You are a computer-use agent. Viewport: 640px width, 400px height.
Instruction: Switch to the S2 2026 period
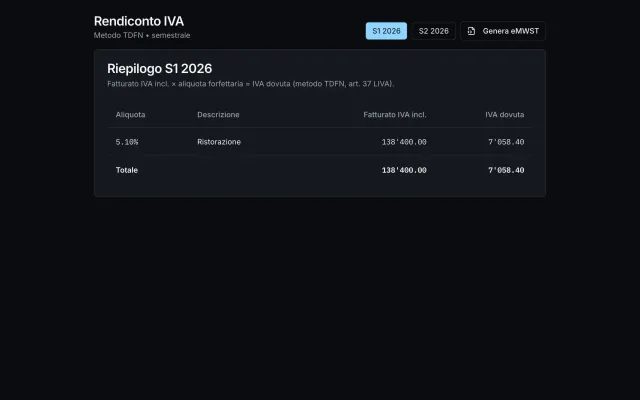pyautogui.click(x=433, y=31)
